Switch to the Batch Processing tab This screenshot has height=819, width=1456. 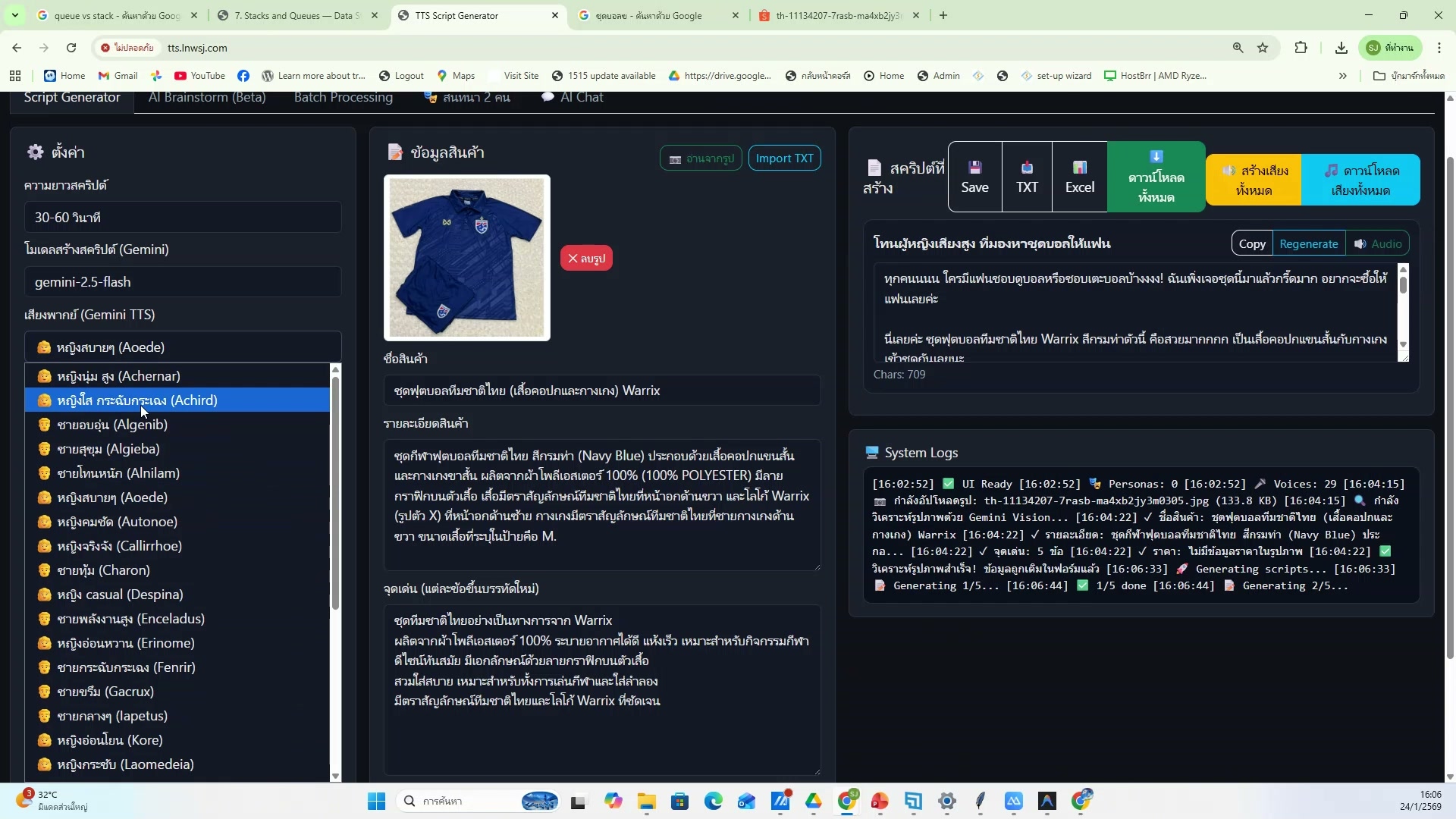(x=343, y=97)
